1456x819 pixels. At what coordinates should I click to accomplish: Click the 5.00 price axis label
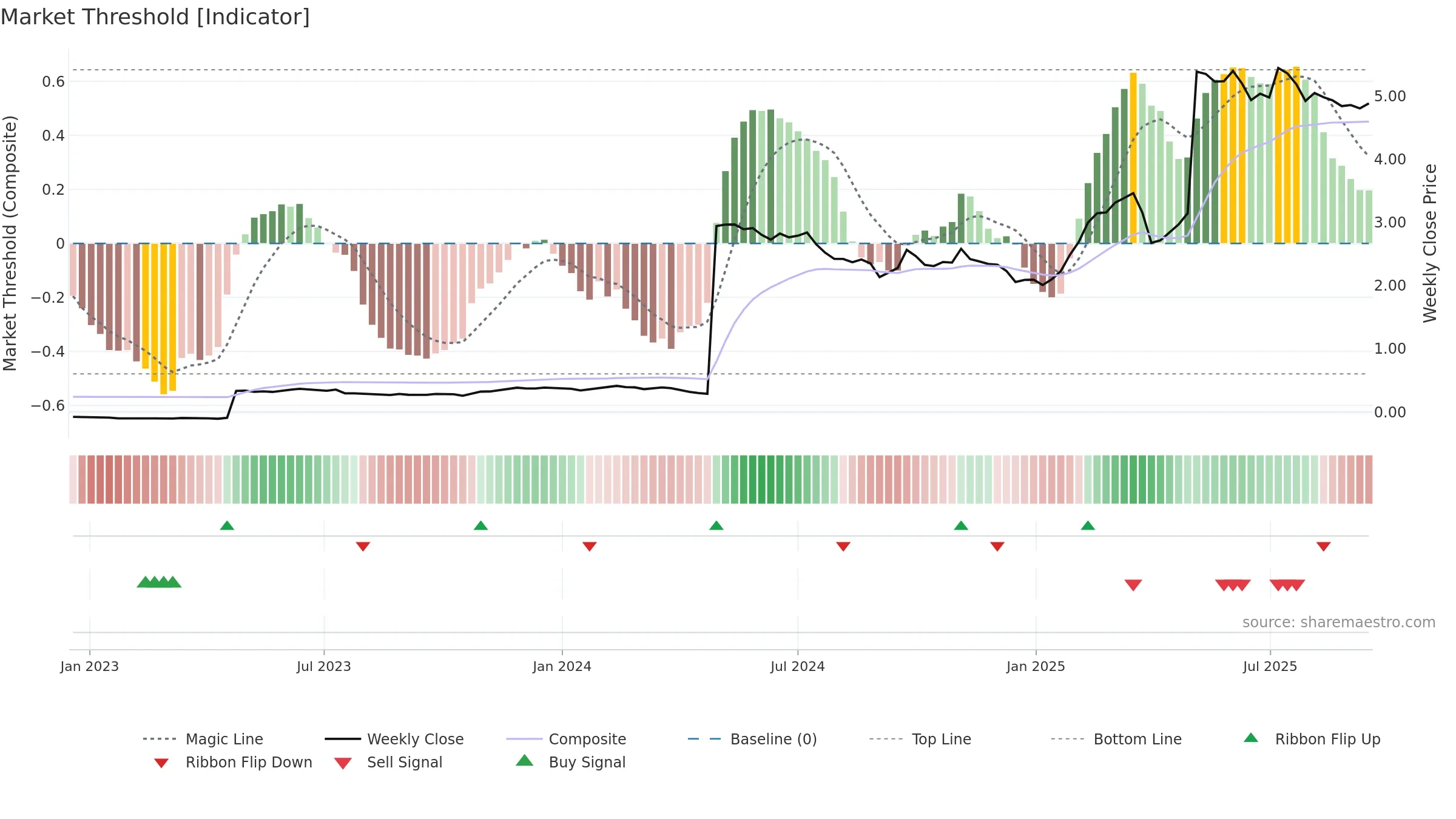click(x=1390, y=96)
